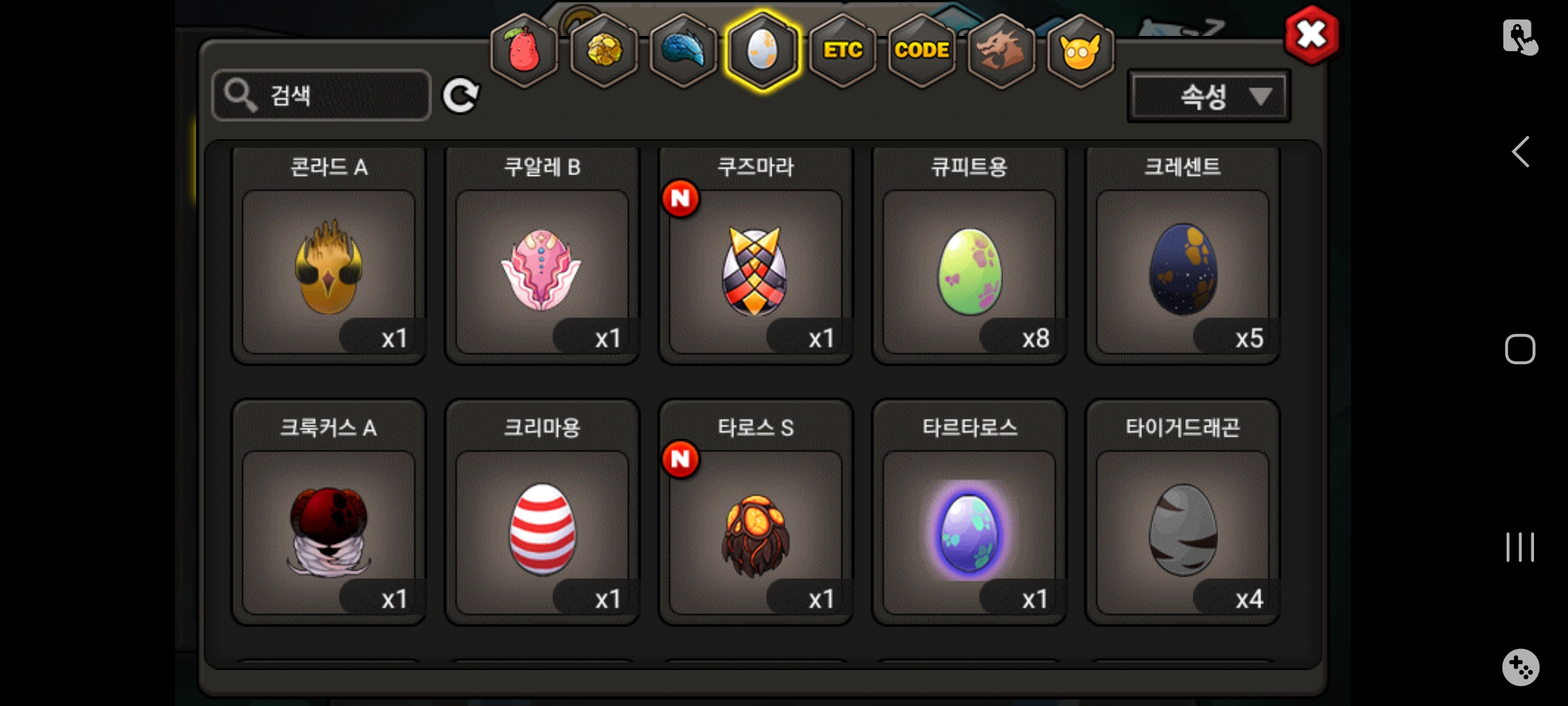Select the 콘라드 A golden egg

[x=329, y=255]
